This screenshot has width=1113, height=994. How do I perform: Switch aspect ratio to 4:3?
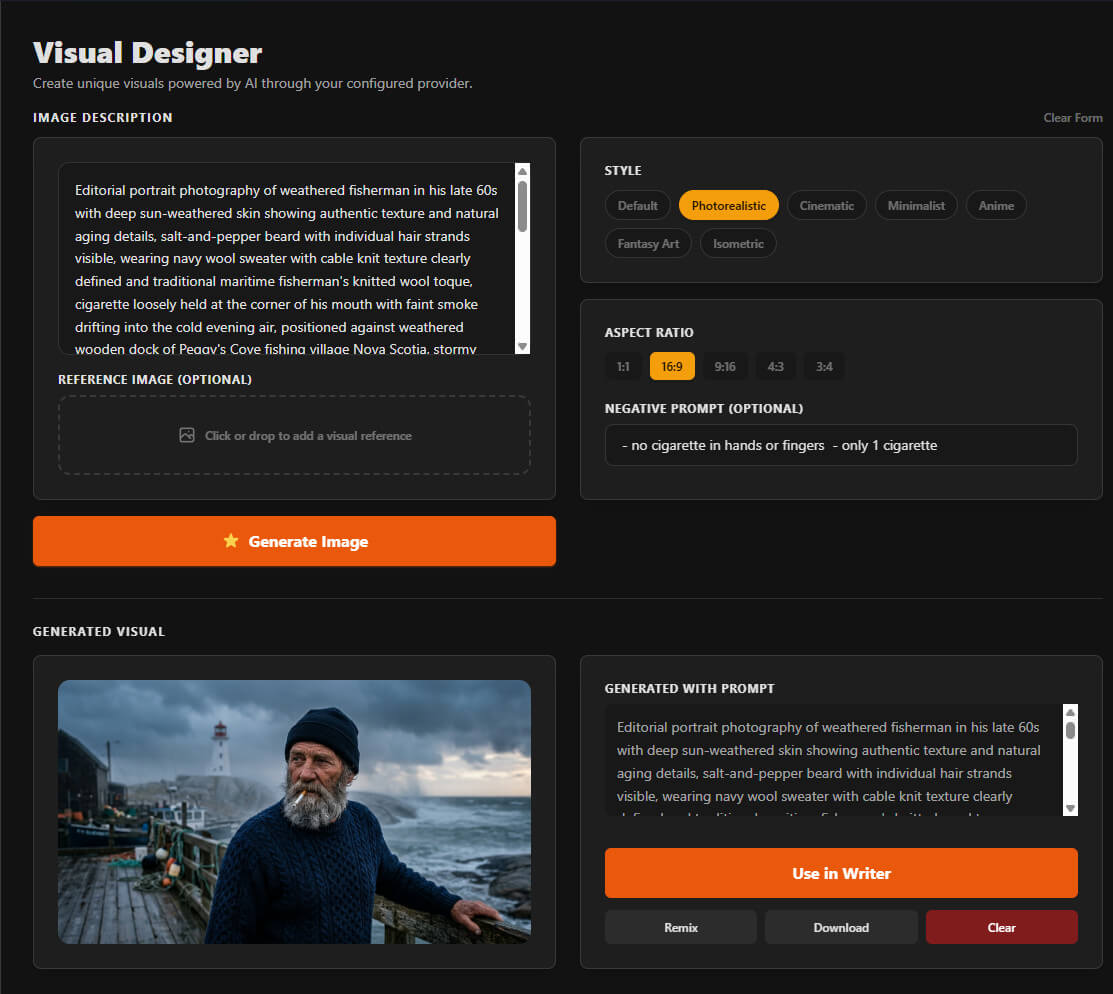pos(775,366)
